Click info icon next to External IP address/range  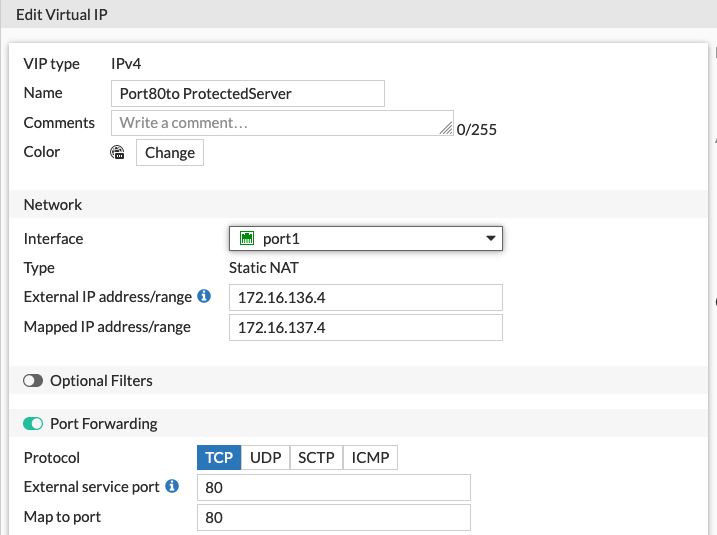tap(204, 297)
